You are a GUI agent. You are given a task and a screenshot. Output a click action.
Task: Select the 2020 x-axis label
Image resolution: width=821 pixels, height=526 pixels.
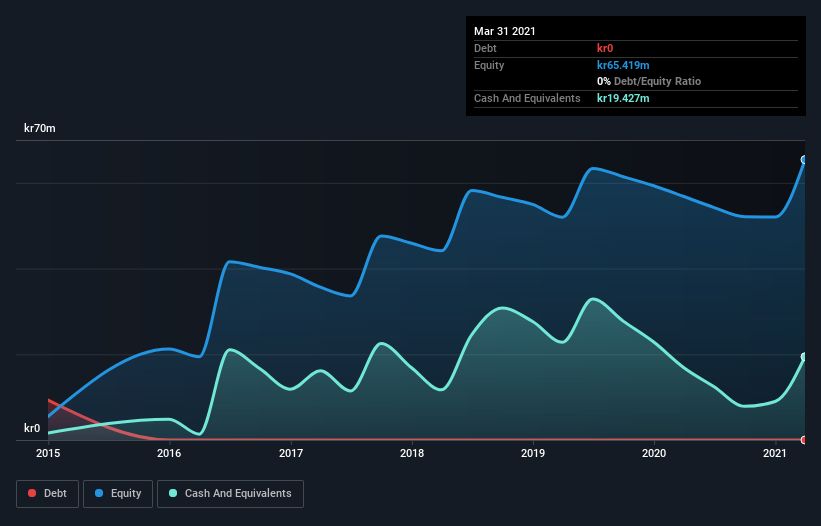point(654,453)
